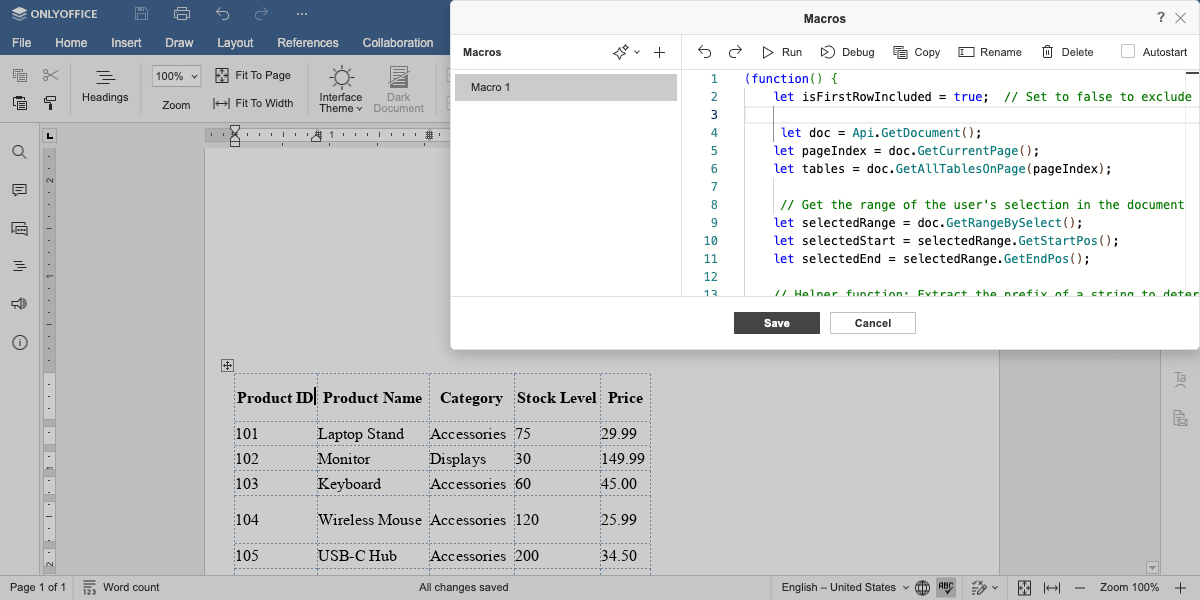Toggle spell checking in status bar
The height and width of the screenshot is (600, 1200).
click(x=946, y=587)
